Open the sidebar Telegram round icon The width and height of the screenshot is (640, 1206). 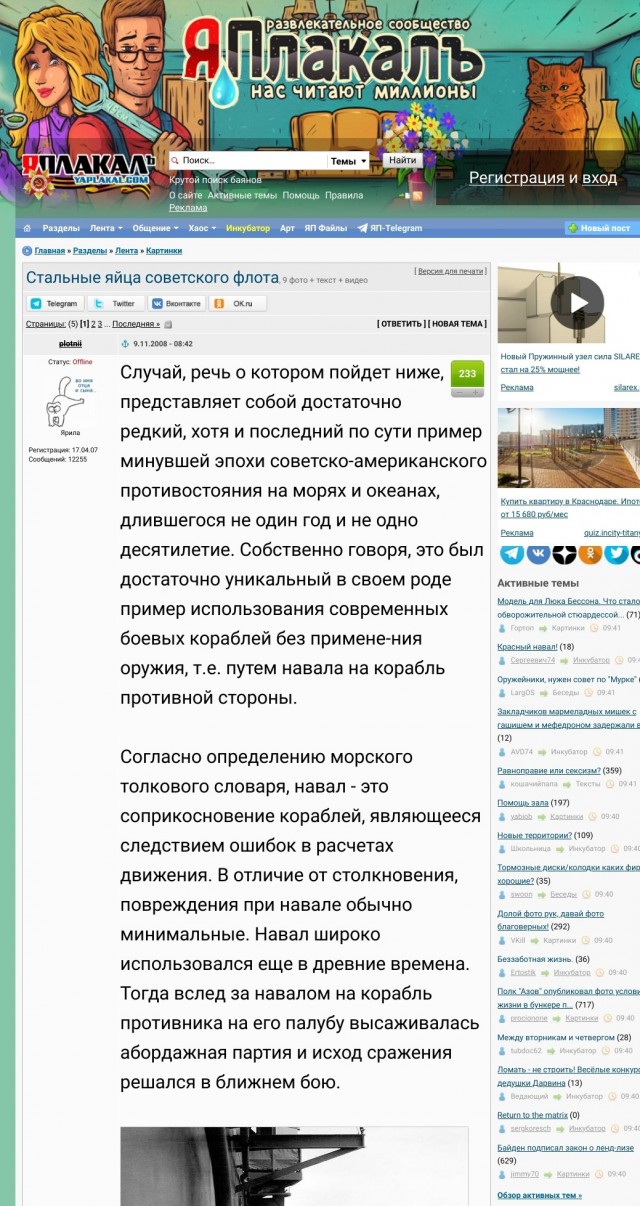(511, 553)
